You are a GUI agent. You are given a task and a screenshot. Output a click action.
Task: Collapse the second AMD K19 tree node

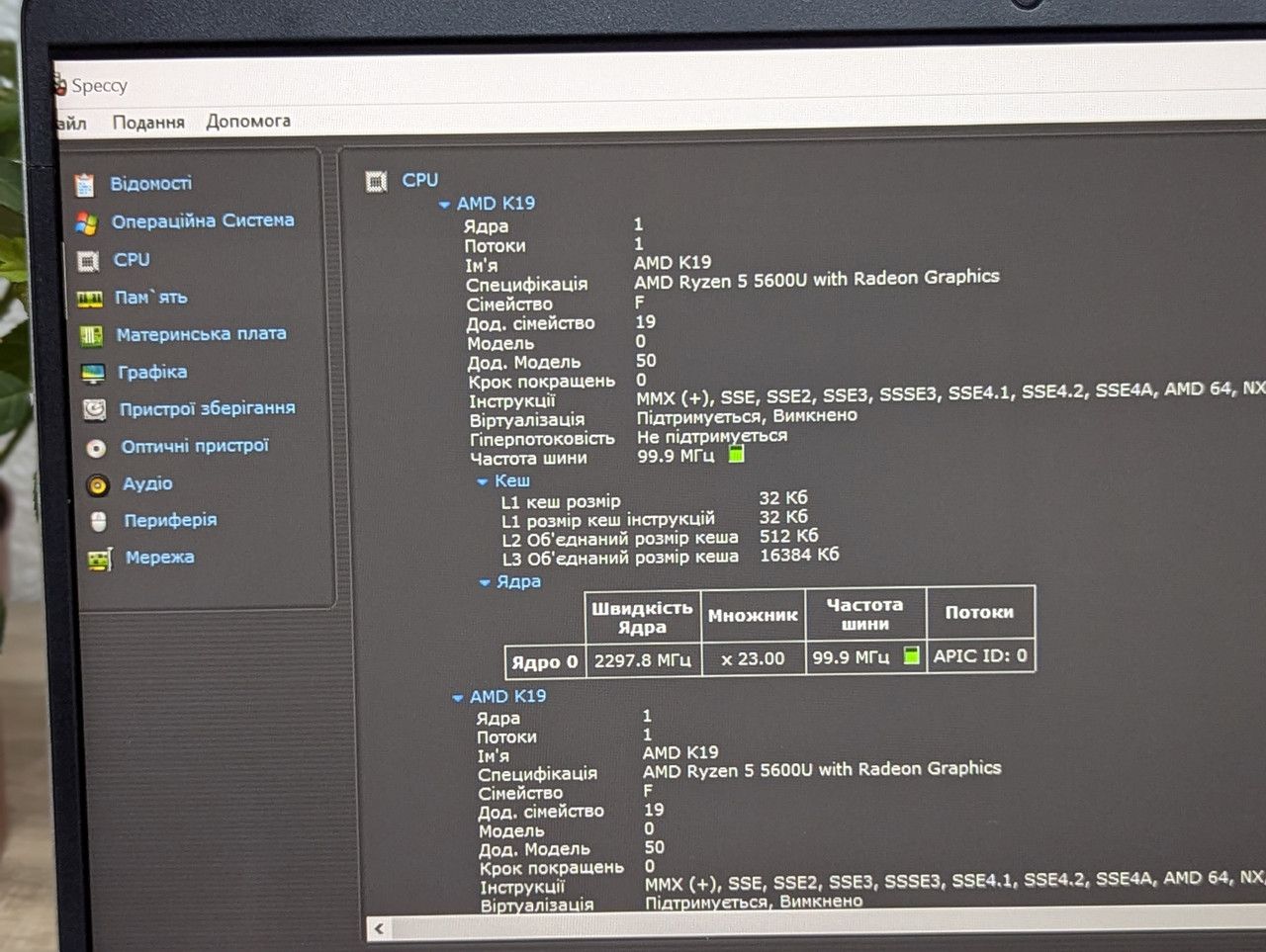(457, 698)
